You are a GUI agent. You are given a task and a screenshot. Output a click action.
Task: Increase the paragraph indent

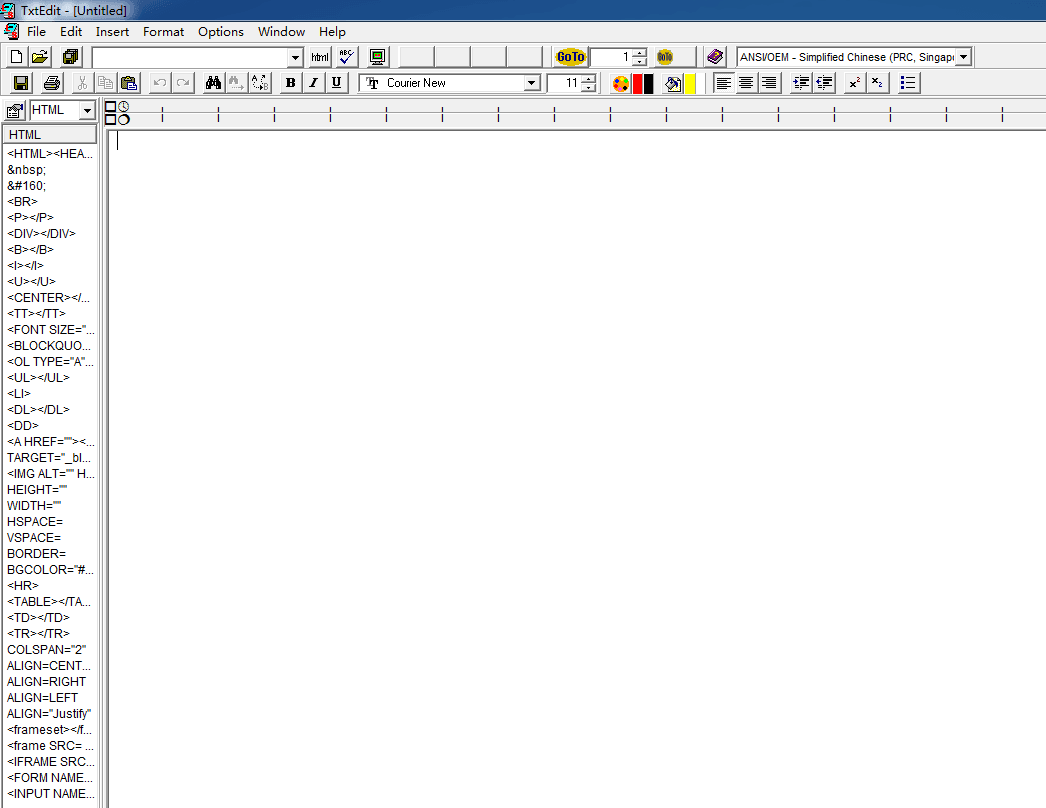801,83
